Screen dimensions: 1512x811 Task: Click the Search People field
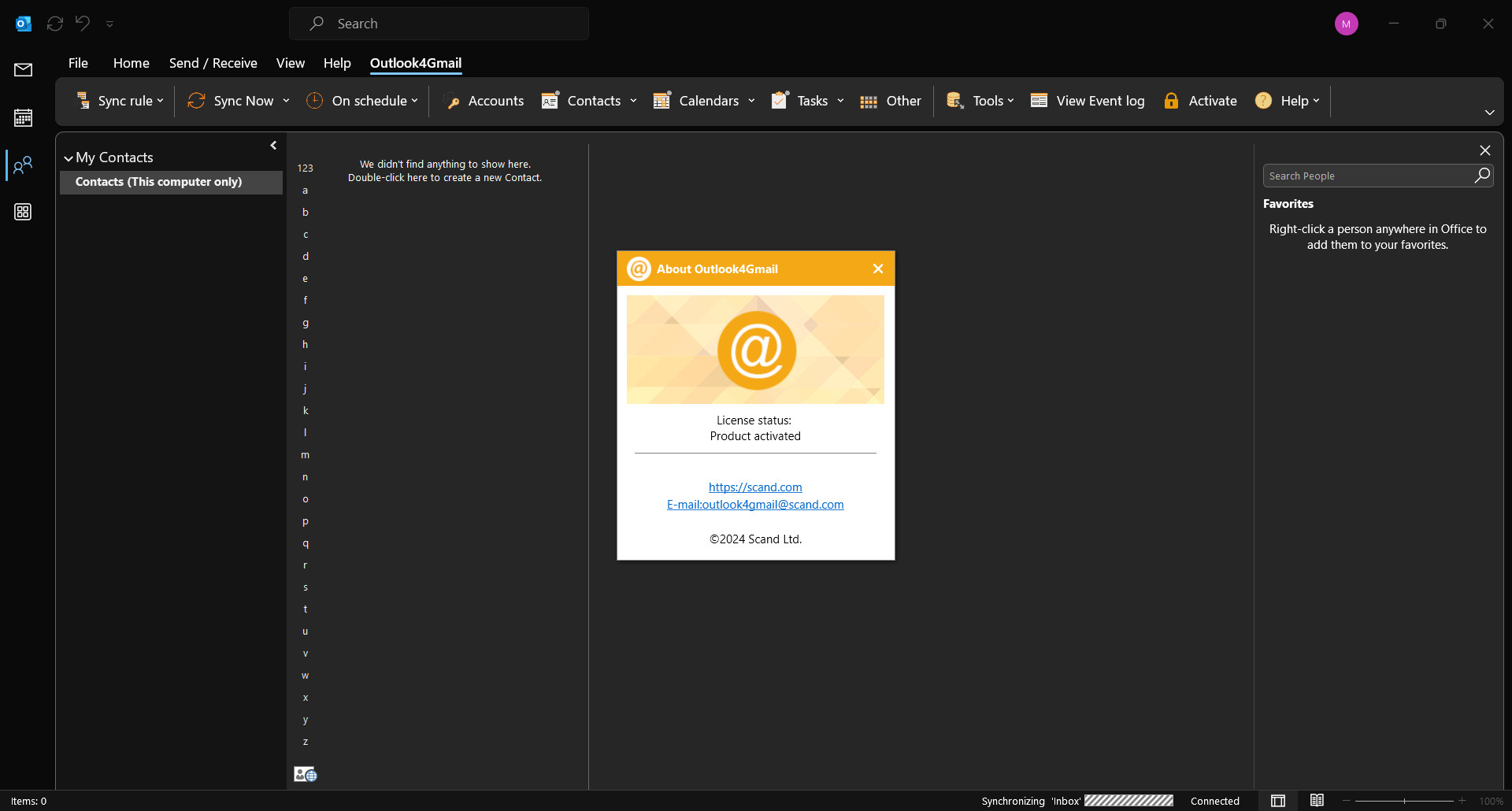tap(1369, 176)
